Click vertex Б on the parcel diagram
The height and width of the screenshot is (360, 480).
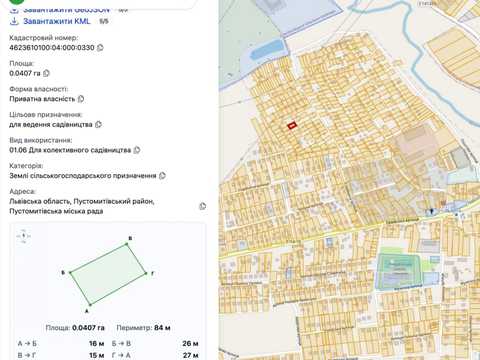point(70,273)
